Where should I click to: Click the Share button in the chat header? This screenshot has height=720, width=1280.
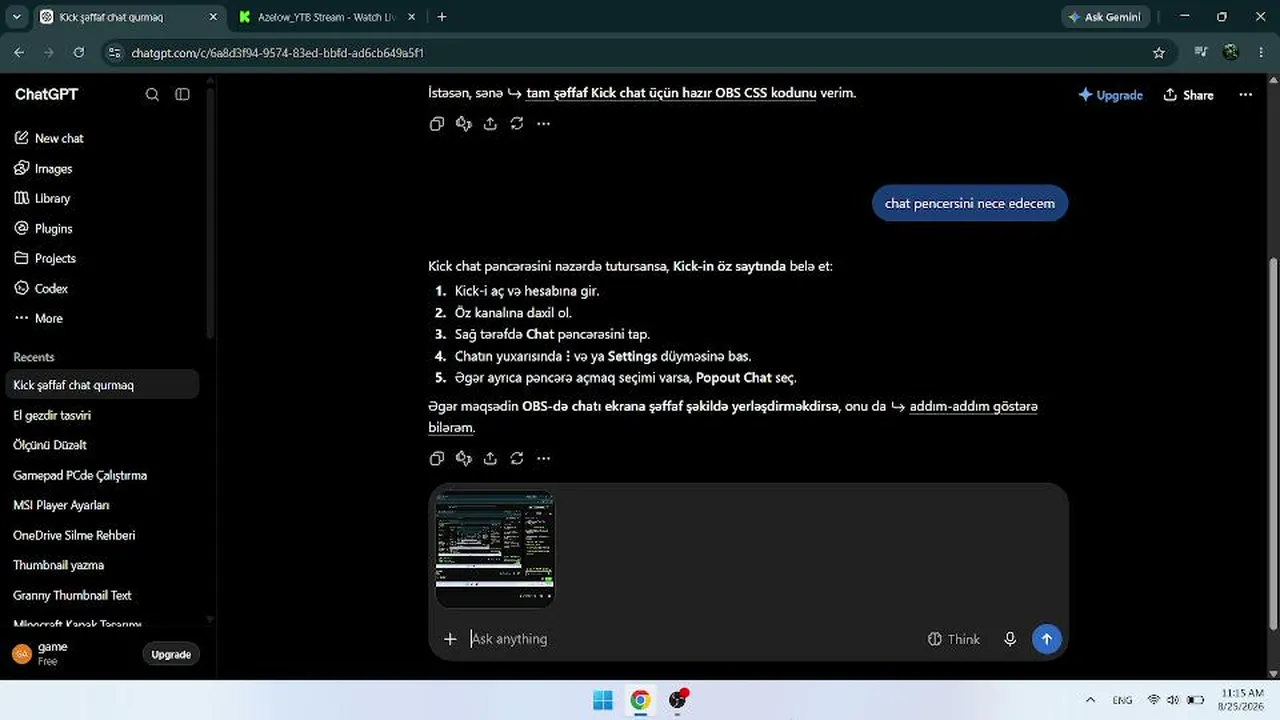1188,95
